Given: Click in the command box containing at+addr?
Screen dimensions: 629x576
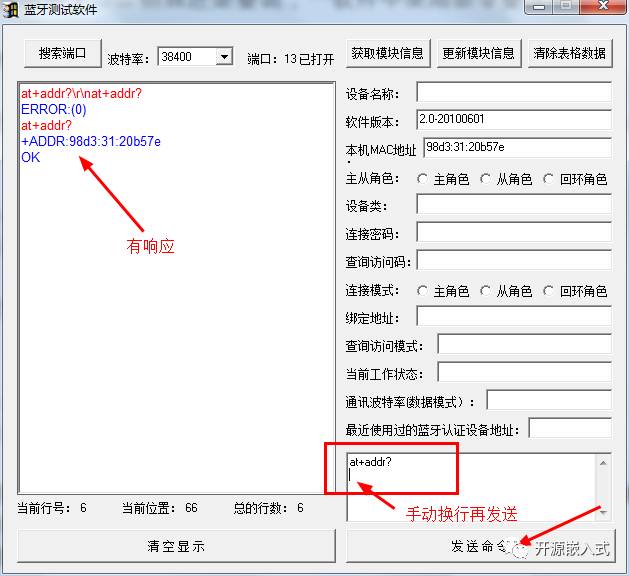Looking at the screenshot, I should point(471,487).
